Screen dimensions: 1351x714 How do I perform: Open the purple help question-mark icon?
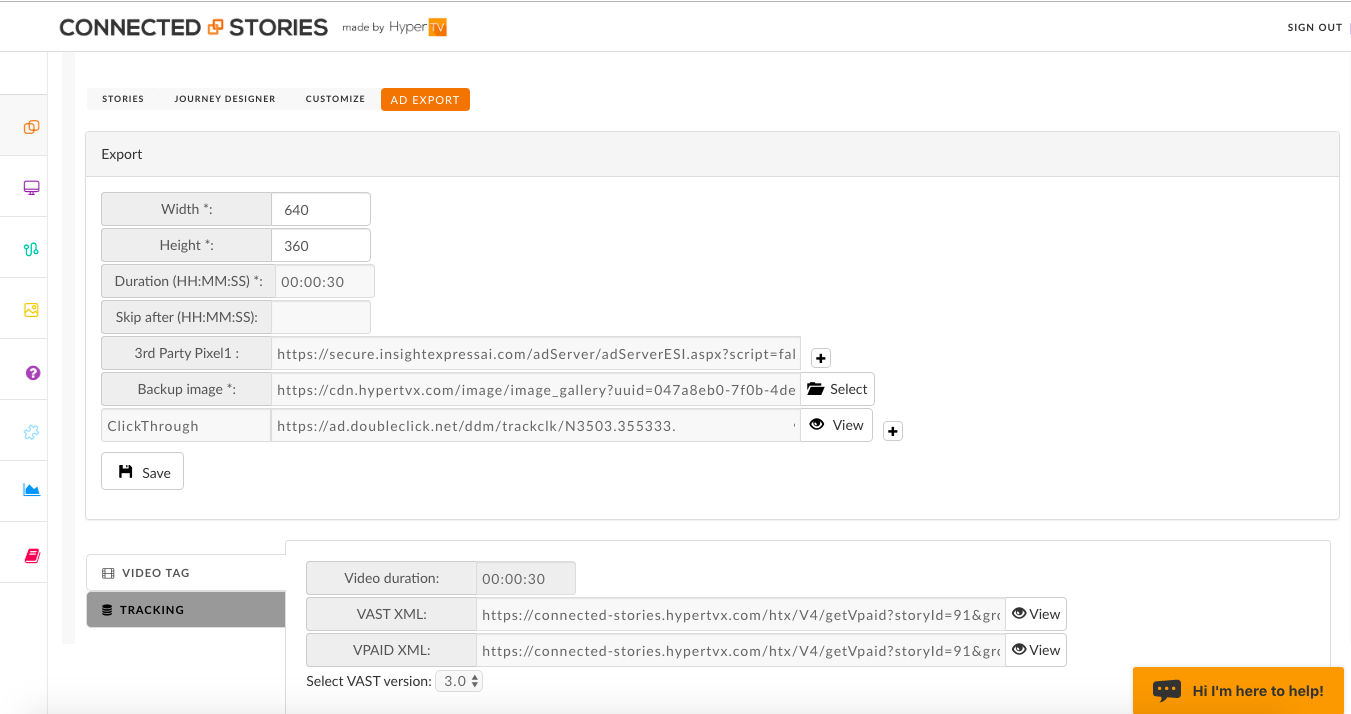tap(32, 372)
